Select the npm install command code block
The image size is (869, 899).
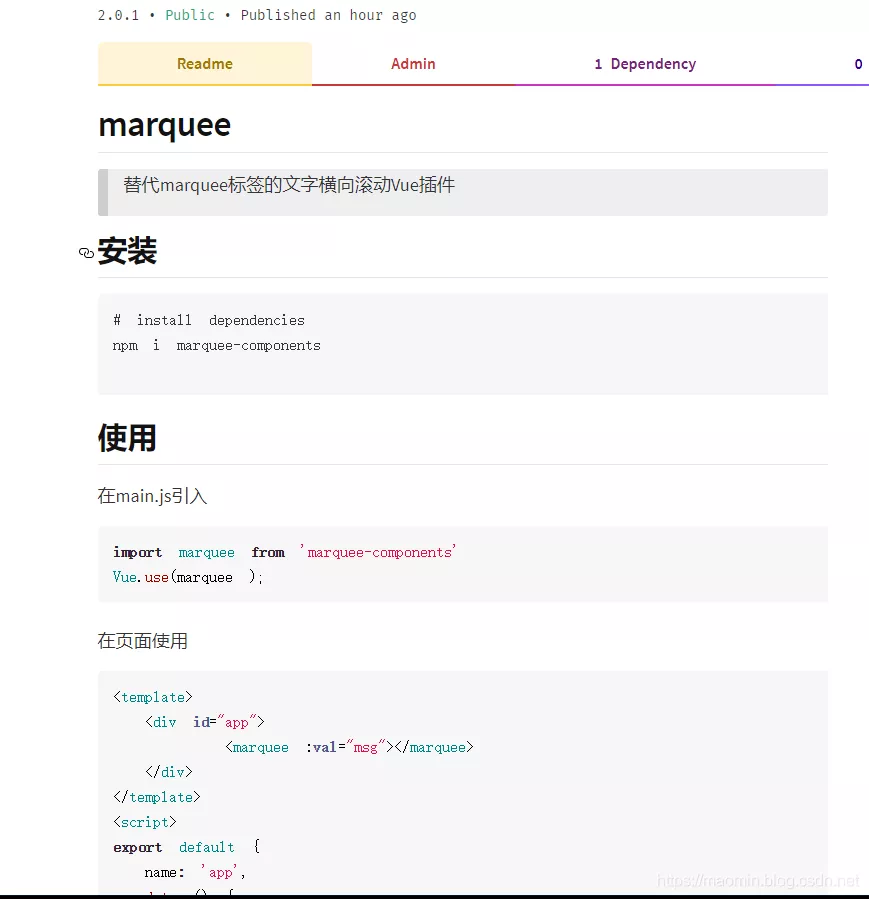222,344
